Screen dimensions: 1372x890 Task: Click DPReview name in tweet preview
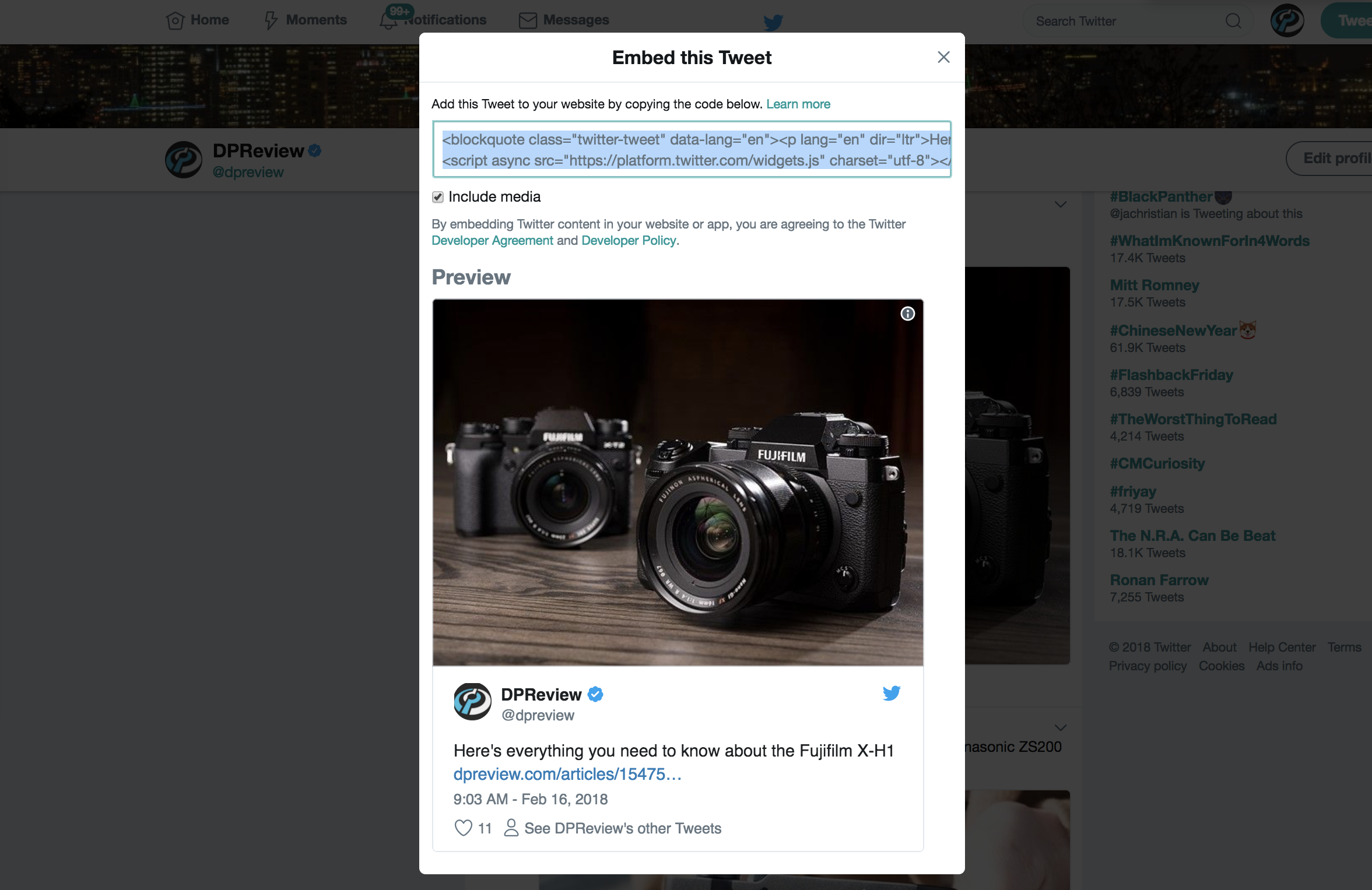541,694
